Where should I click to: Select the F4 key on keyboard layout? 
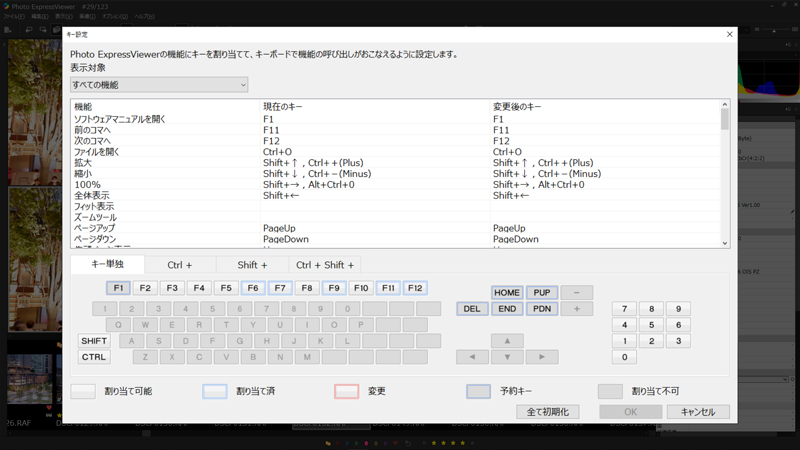click(x=199, y=288)
